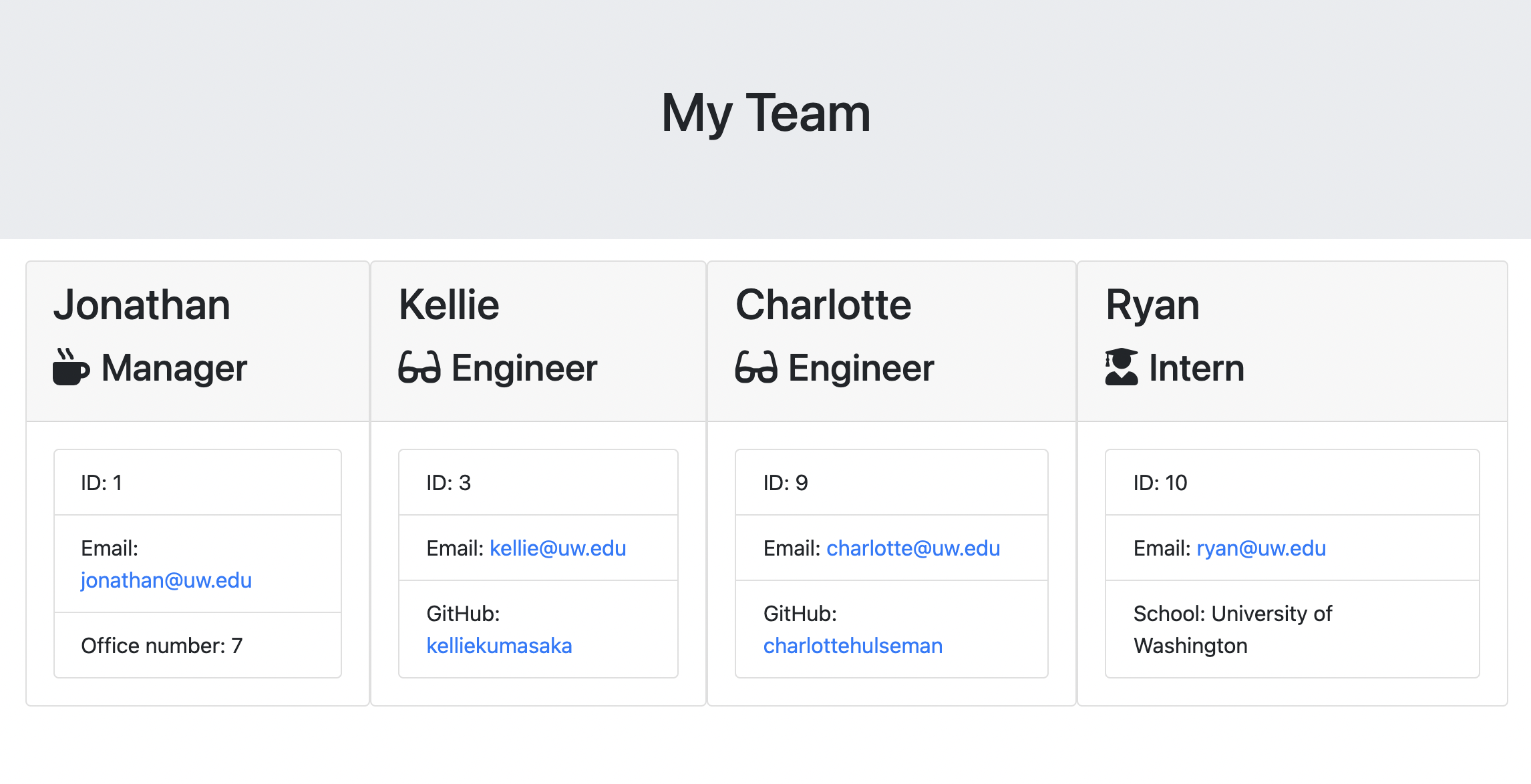Click Ryan's name heading
The image size is (1531, 784).
(x=1152, y=305)
